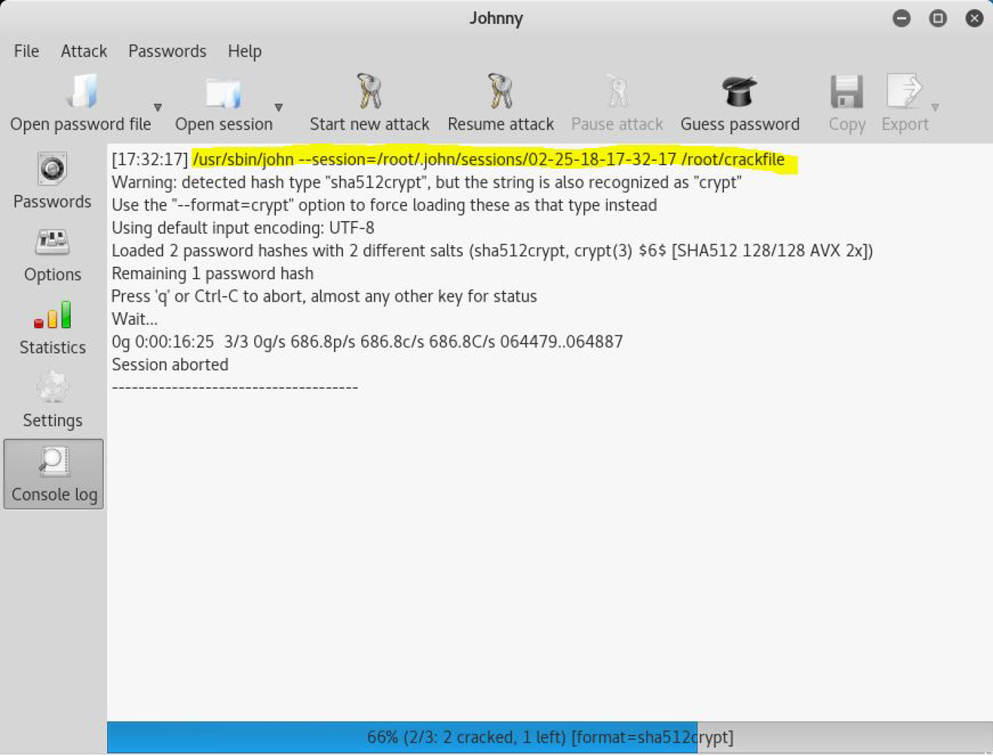Click the [17:32:17] timestamp
The image size is (993, 756).
point(149,160)
